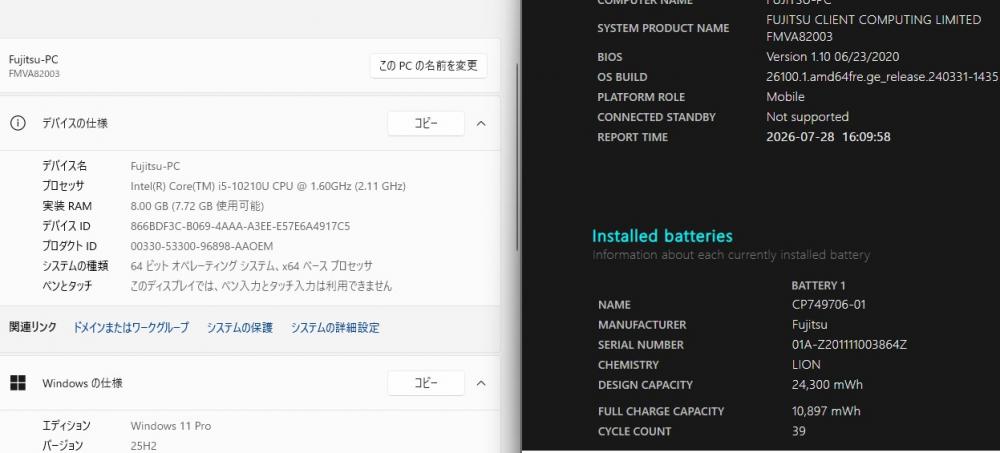Select the device ID value 866BDF3C

pyautogui.click(x=240, y=226)
